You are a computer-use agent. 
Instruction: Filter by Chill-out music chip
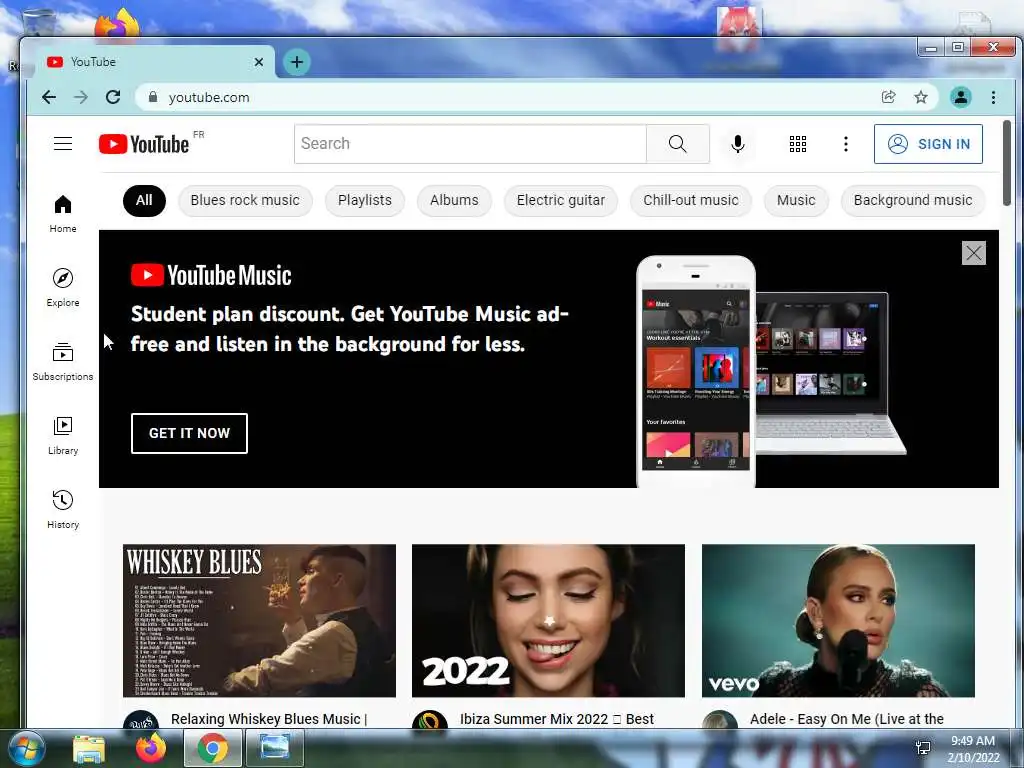(690, 200)
